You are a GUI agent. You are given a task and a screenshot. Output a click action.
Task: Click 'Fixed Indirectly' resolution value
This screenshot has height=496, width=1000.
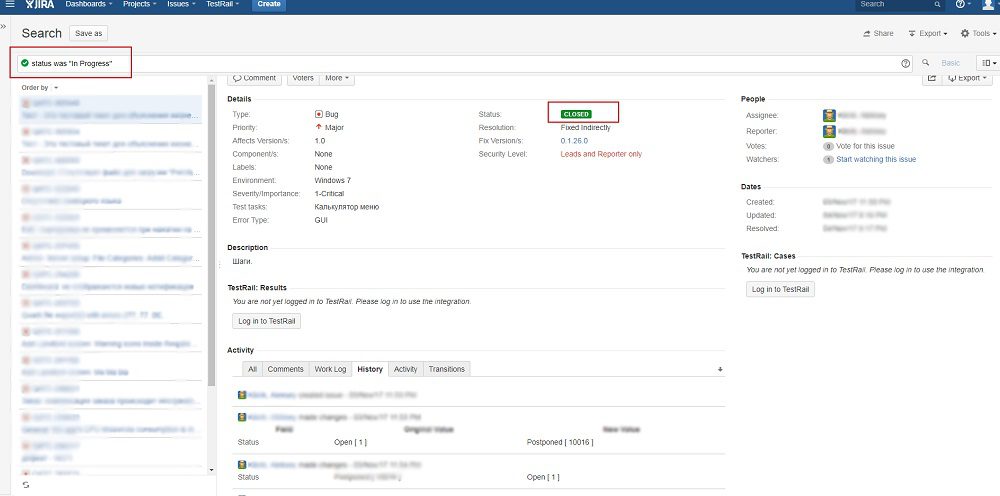pyautogui.click(x=585, y=128)
